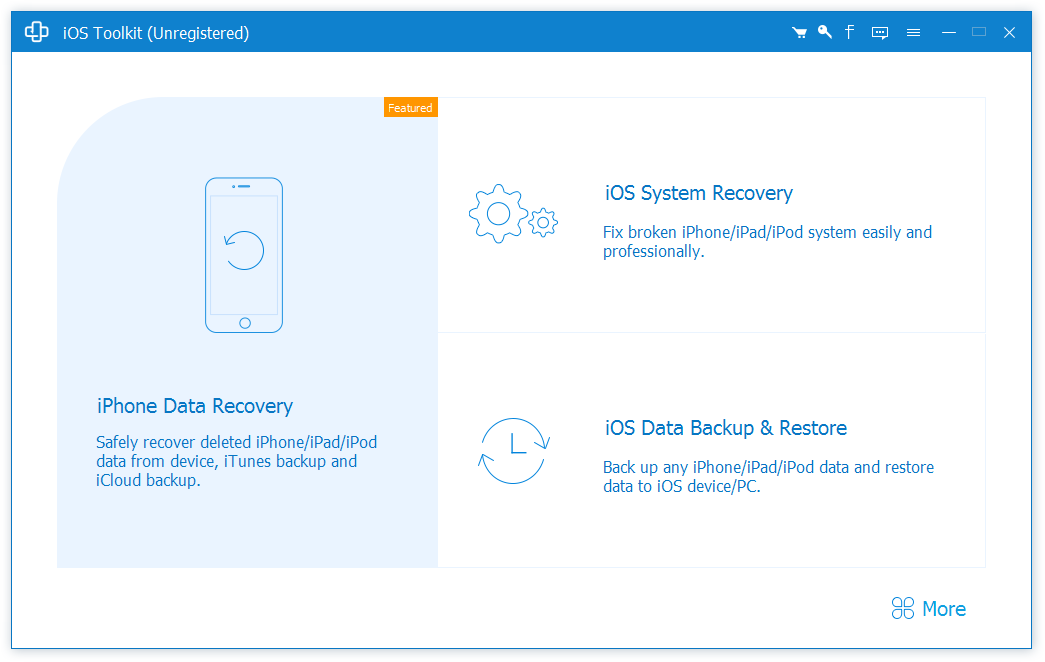Screen dimensions: 1045x662
Task: Select the gears icon beside iOS System Recovery
Action: [513, 213]
